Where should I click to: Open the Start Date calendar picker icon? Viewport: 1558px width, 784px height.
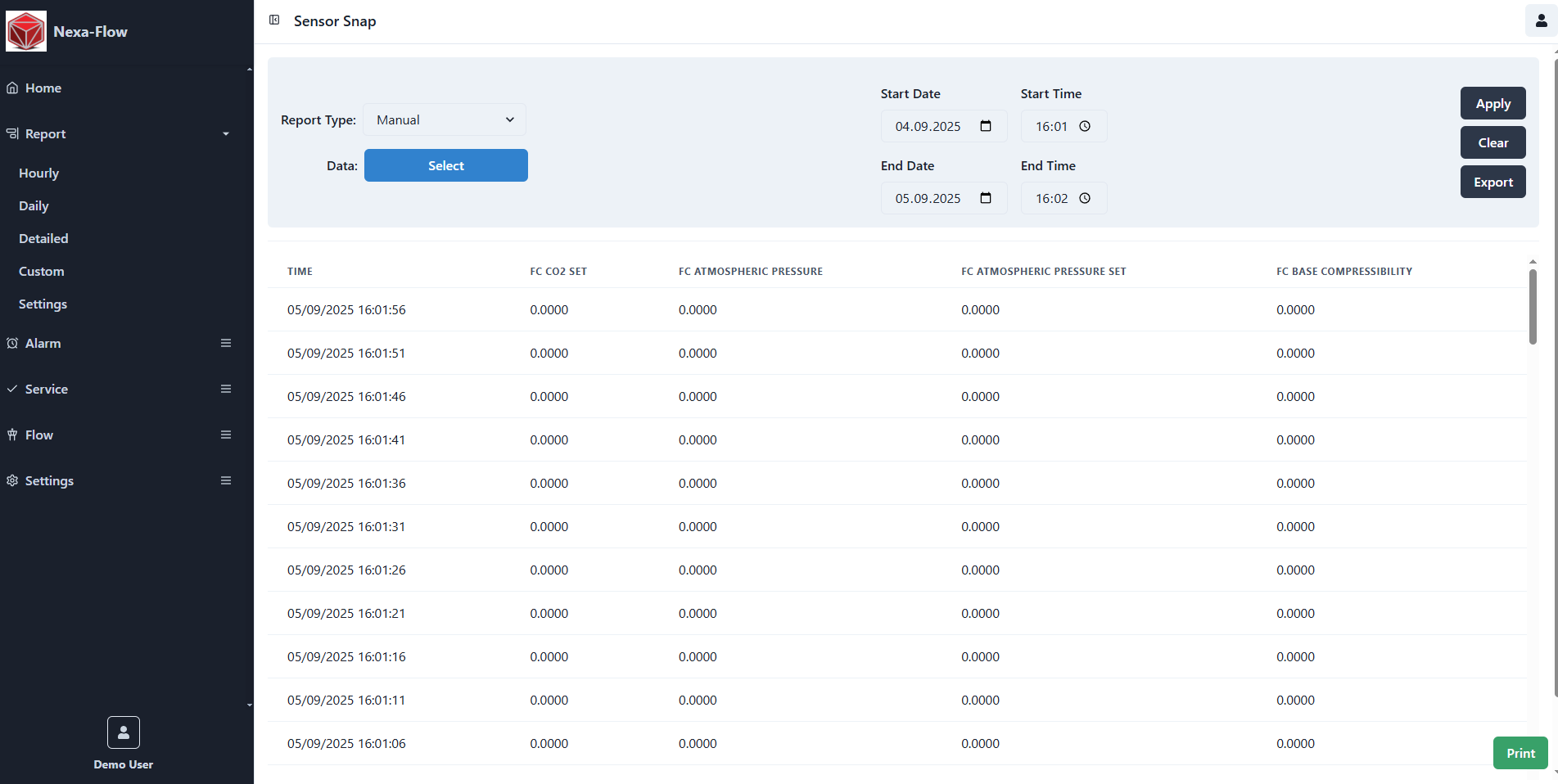986,126
